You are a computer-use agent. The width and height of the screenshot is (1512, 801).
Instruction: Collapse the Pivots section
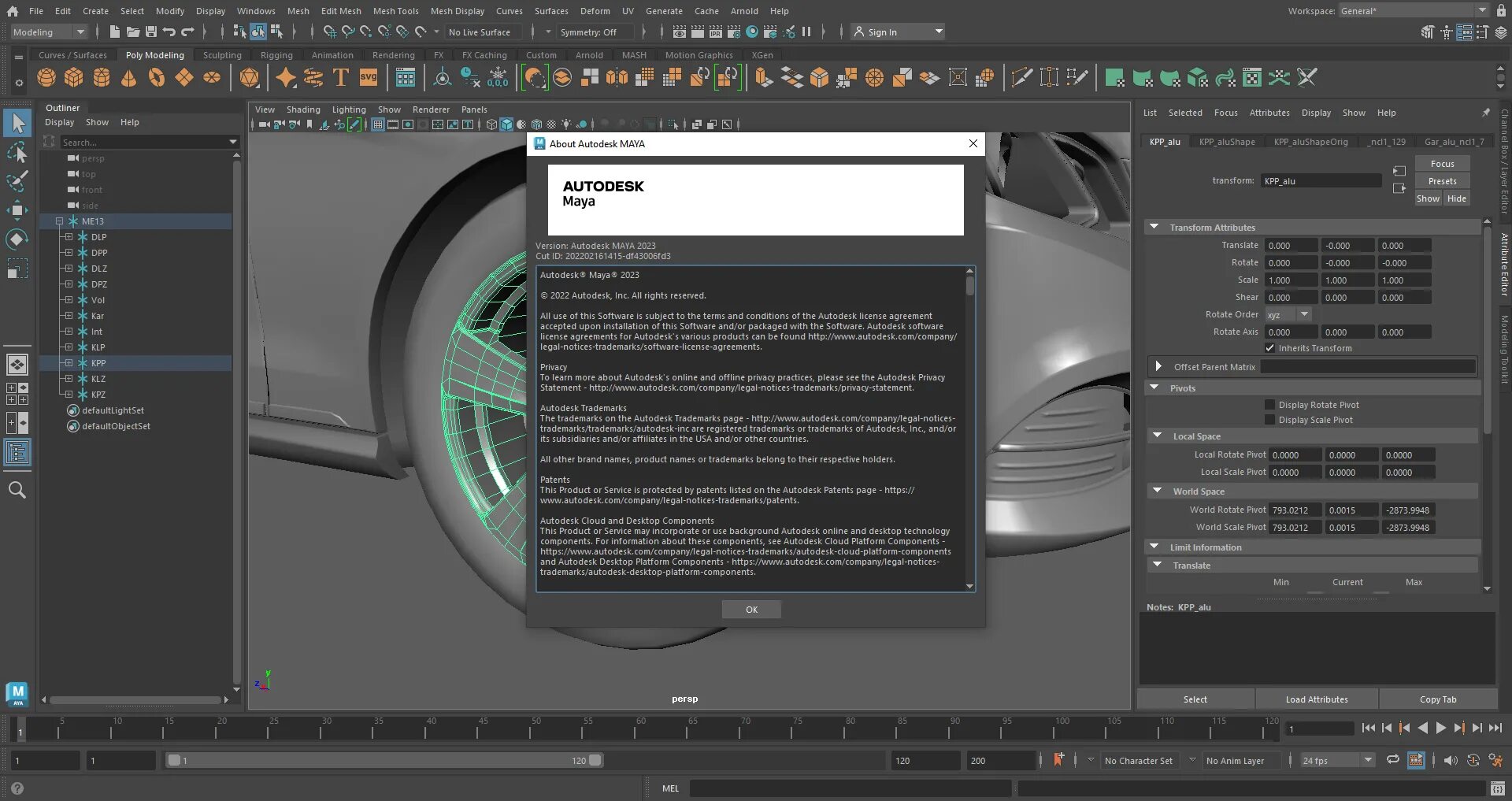tap(1154, 388)
